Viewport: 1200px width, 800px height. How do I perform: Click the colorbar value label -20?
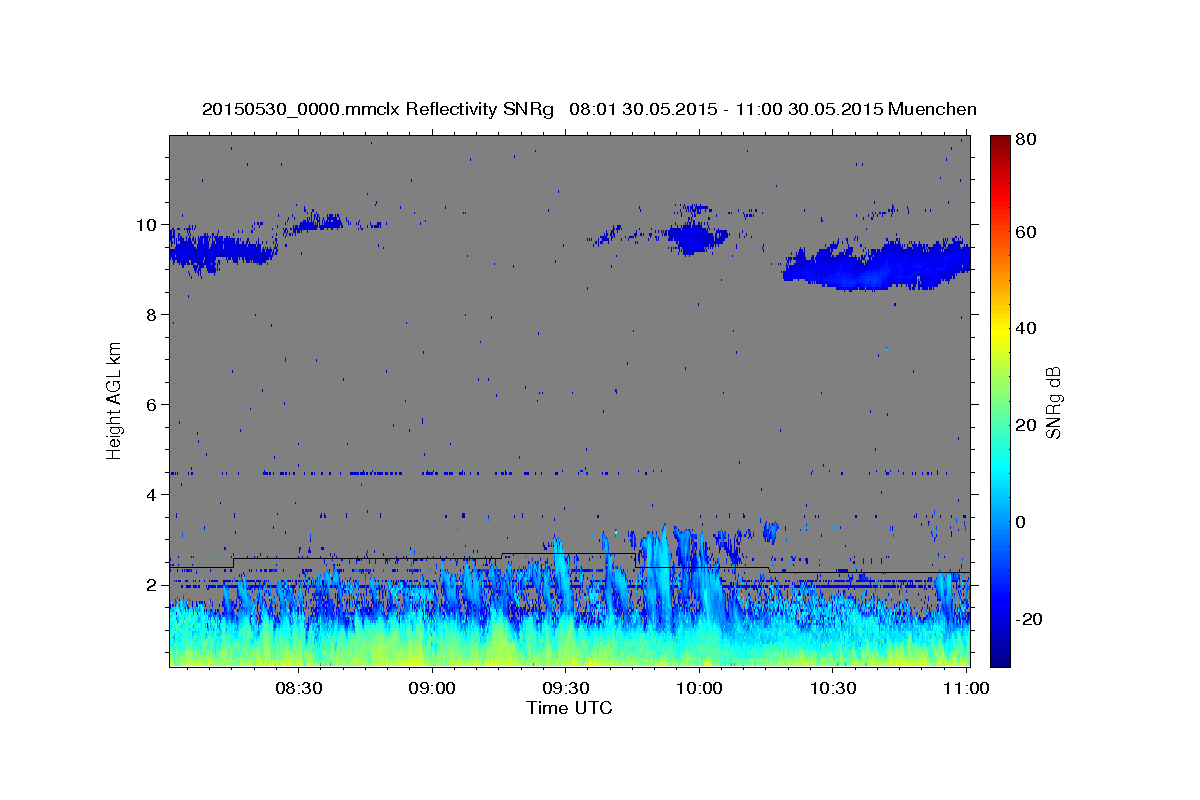[x=1029, y=619]
